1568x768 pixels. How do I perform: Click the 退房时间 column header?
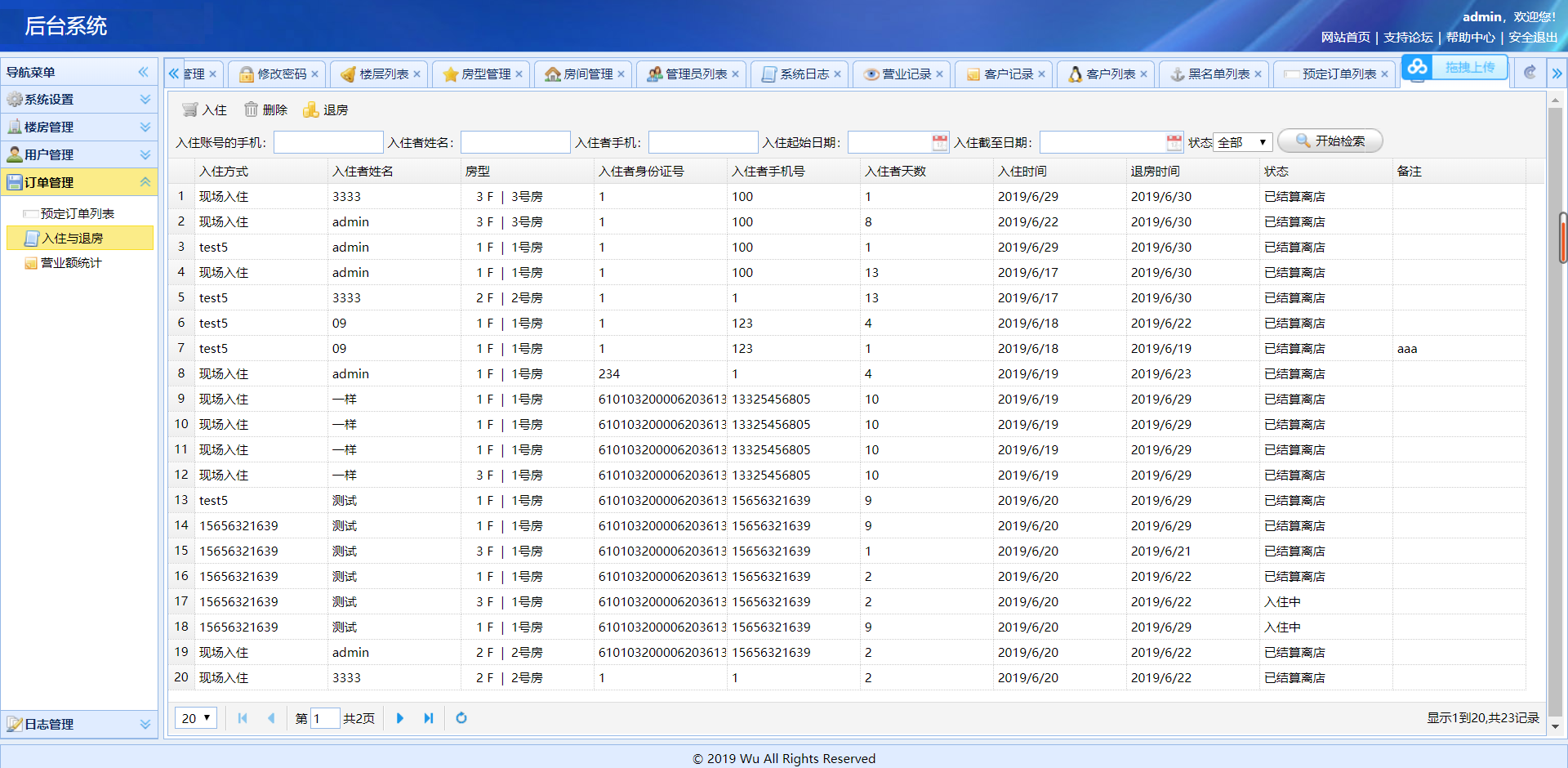tap(1192, 172)
